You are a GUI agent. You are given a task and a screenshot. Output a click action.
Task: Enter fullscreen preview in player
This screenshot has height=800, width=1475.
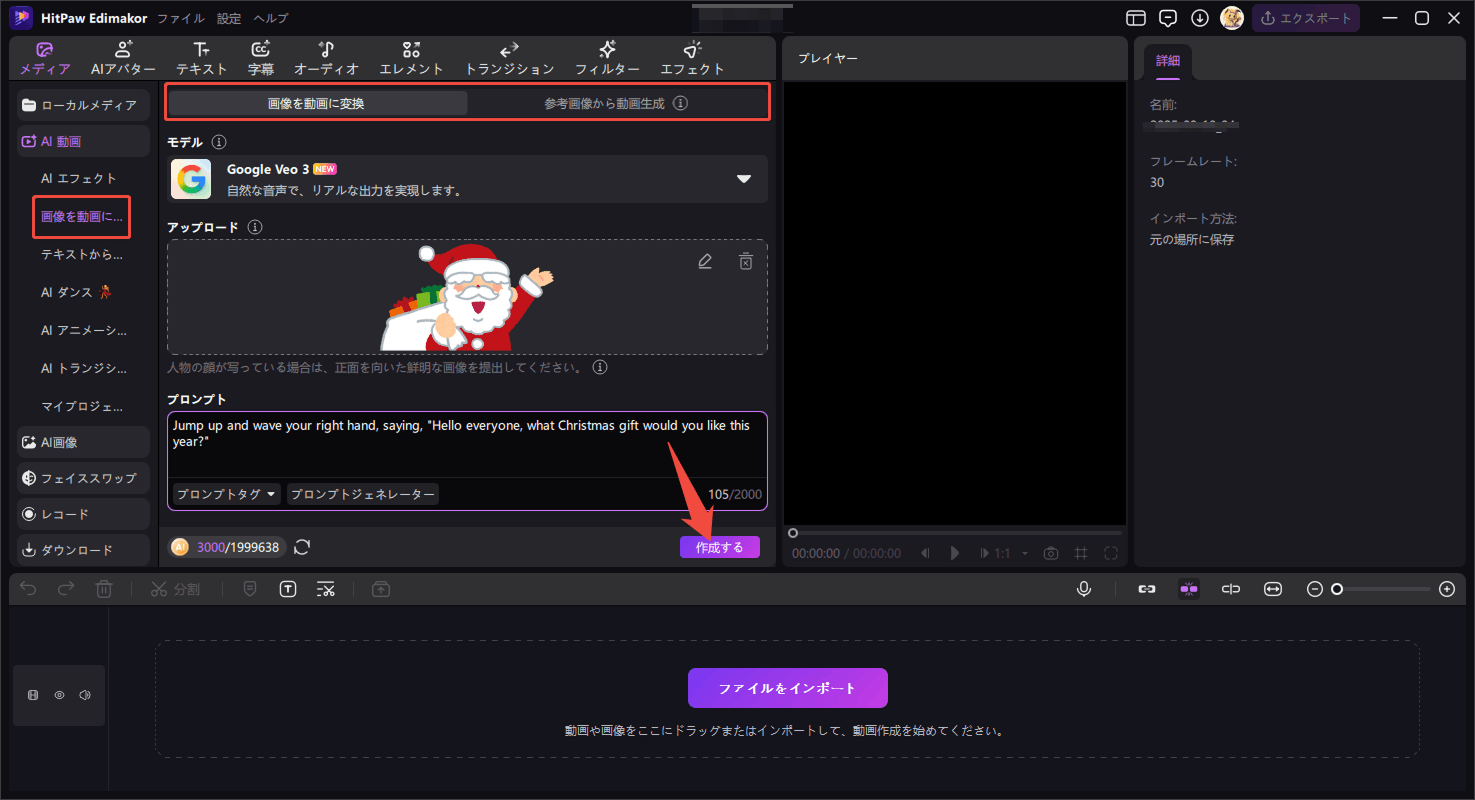(1111, 553)
